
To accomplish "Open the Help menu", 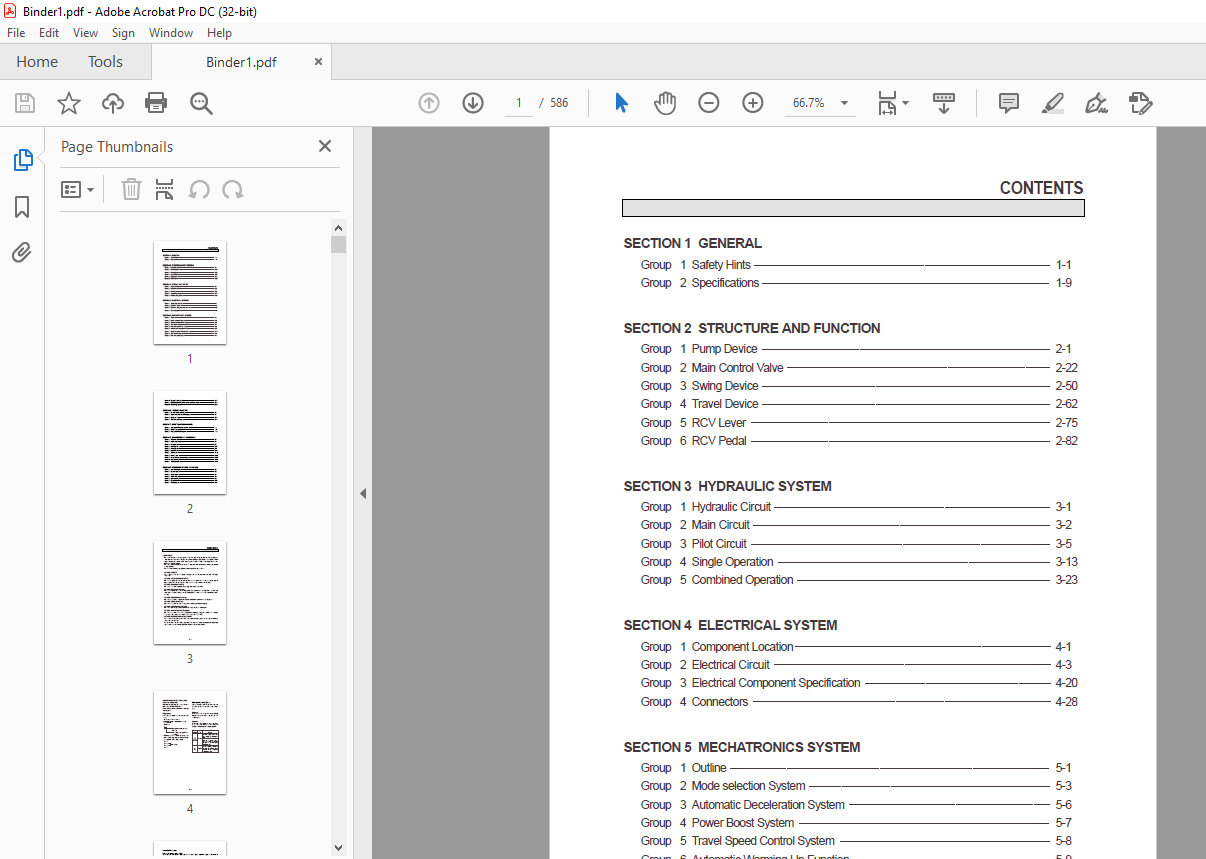I will (x=219, y=33).
